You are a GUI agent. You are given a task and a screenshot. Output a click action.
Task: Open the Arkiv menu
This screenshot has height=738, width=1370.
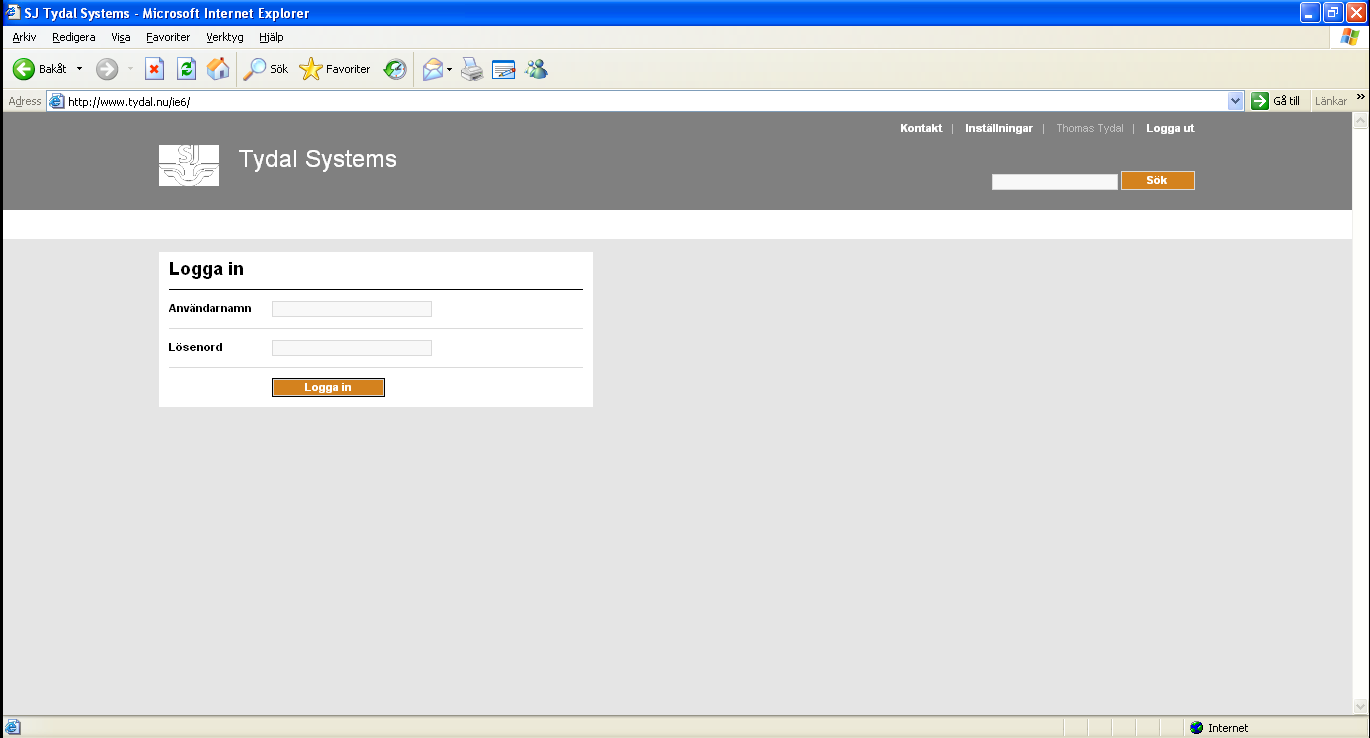coord(24,37)
